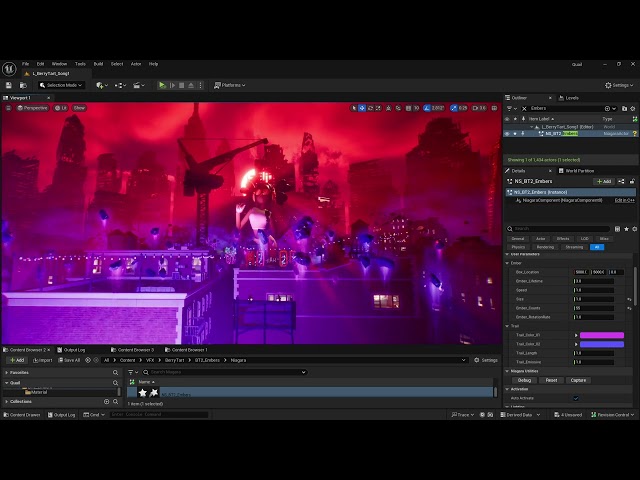This screenshot has width=640, height=480.
Task: Click the Unreal Engine logo icon
Action: pyautogui.click(x=9, y=69)
